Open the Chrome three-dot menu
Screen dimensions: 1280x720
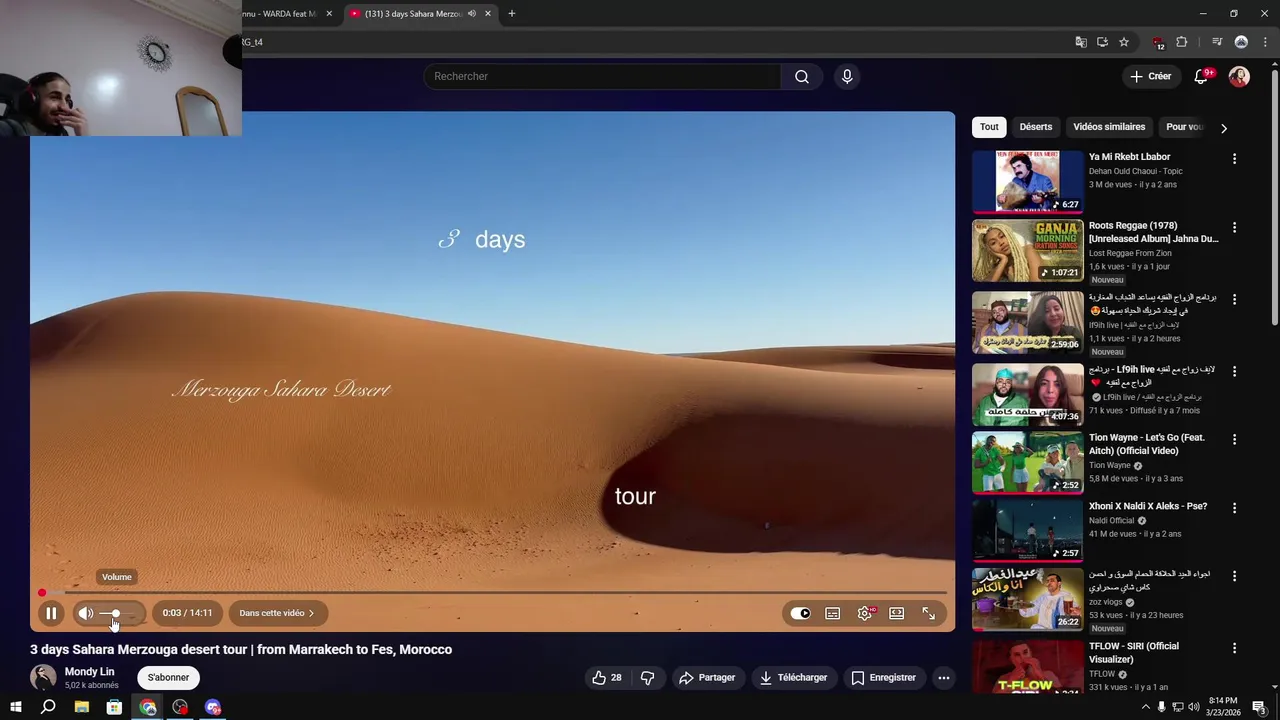tap(1264, 42)
